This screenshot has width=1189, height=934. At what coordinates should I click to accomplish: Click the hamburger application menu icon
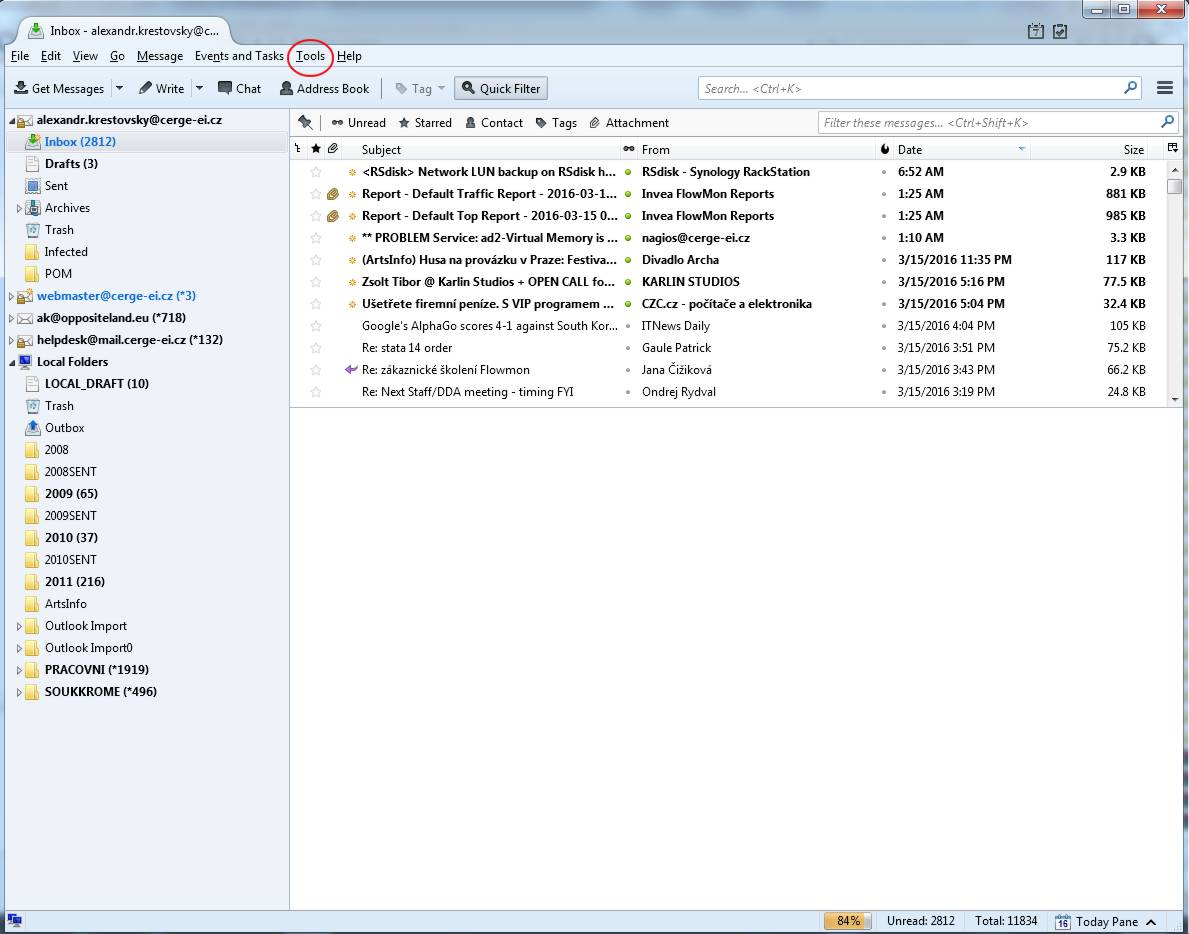[x=1164, y=88]
